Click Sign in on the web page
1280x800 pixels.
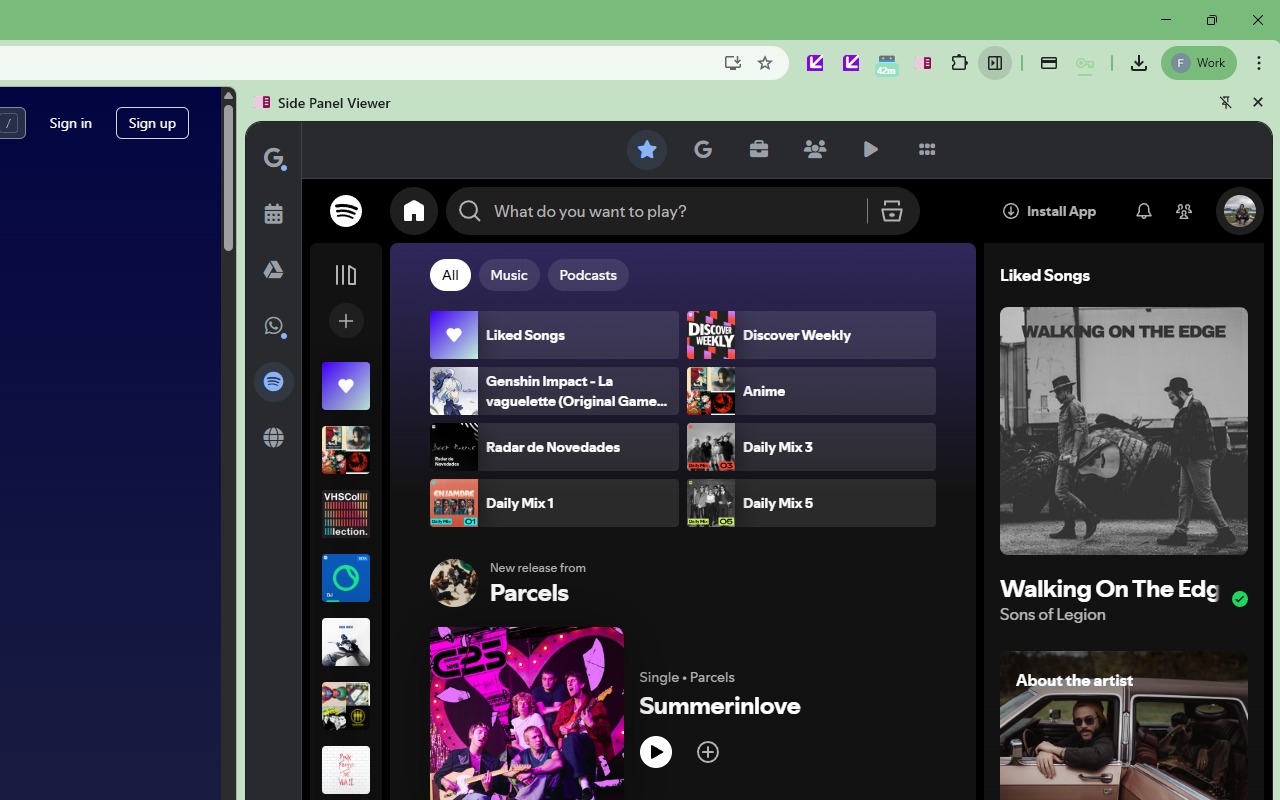[71, 123]
